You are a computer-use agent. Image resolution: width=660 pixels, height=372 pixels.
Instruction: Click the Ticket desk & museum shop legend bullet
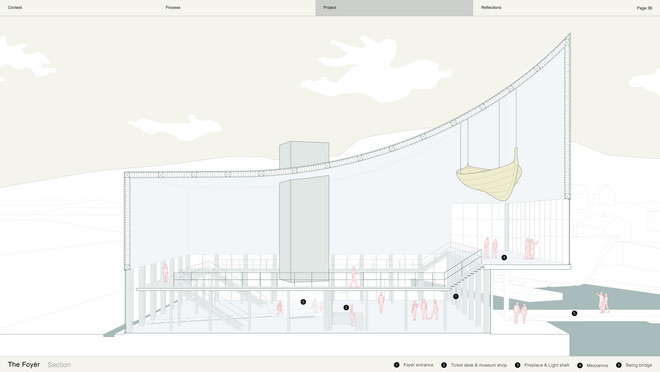point(444,365)
